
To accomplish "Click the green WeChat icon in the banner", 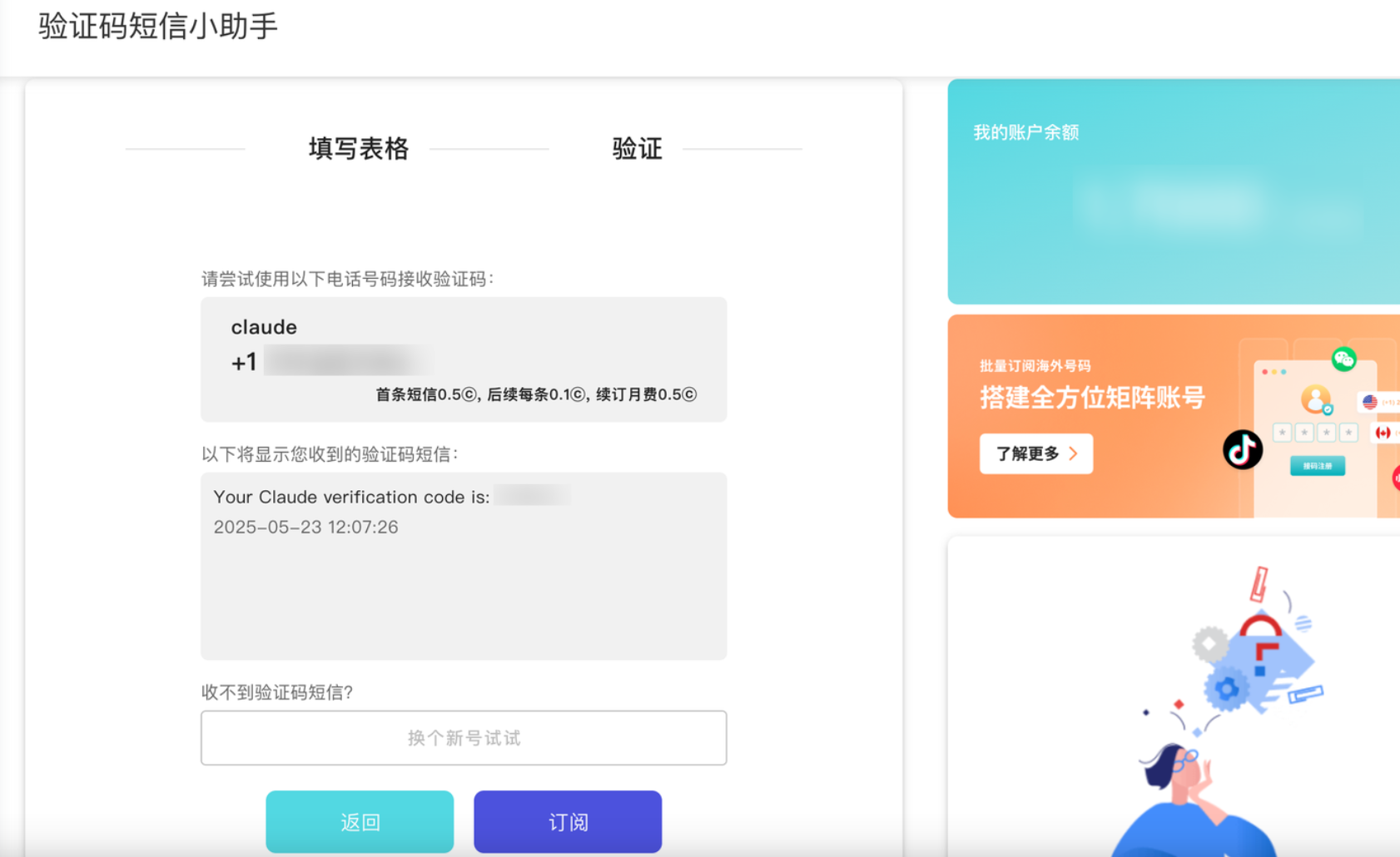I will coord(1343,359).
